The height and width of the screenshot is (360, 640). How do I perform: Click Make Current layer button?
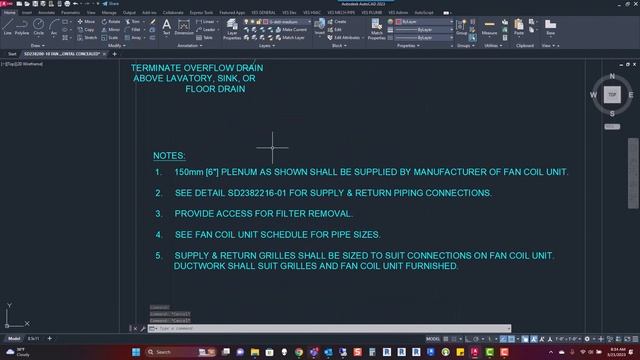point(291,29)
